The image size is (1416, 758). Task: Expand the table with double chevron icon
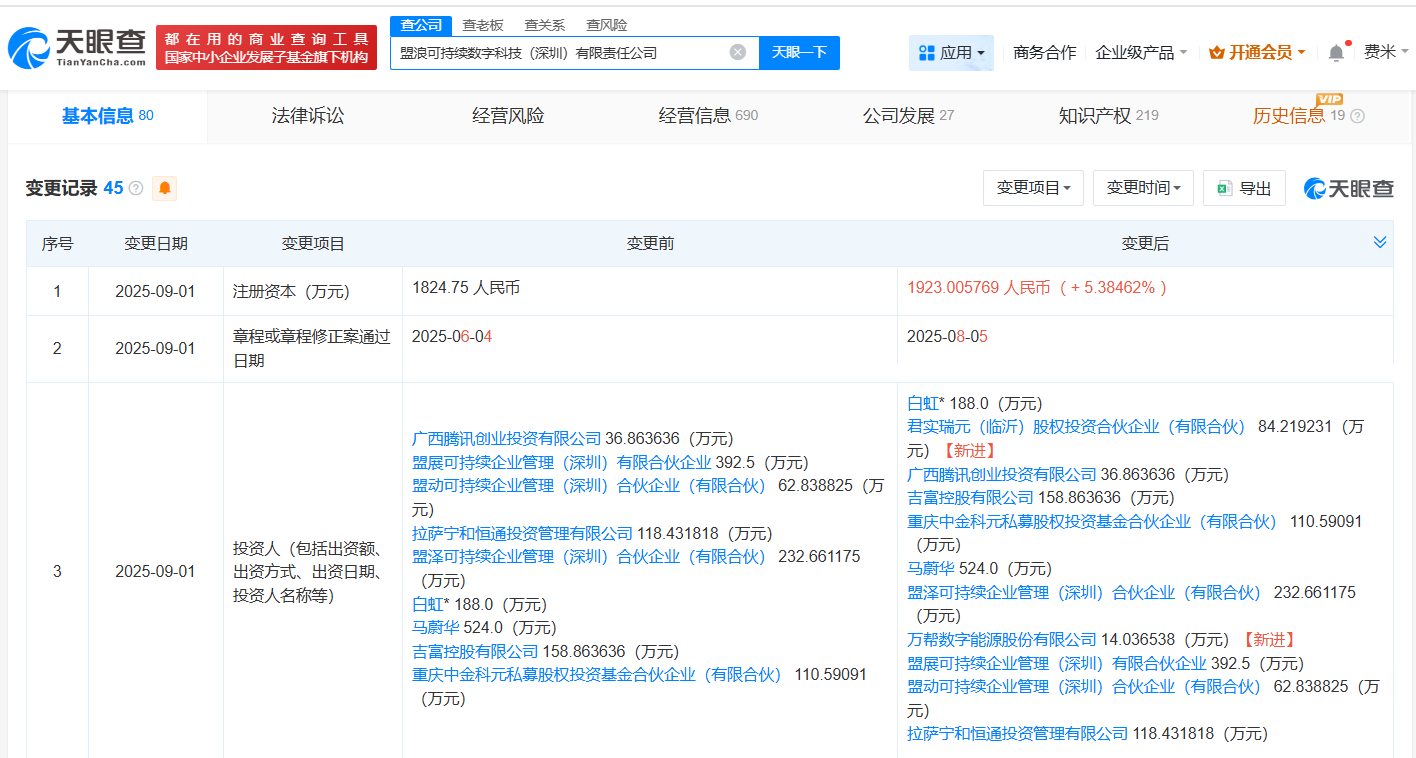tap(1380, 242)
